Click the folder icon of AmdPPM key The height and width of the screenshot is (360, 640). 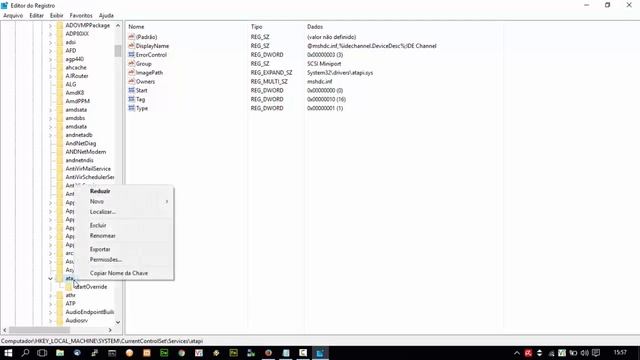coord(60,101)
